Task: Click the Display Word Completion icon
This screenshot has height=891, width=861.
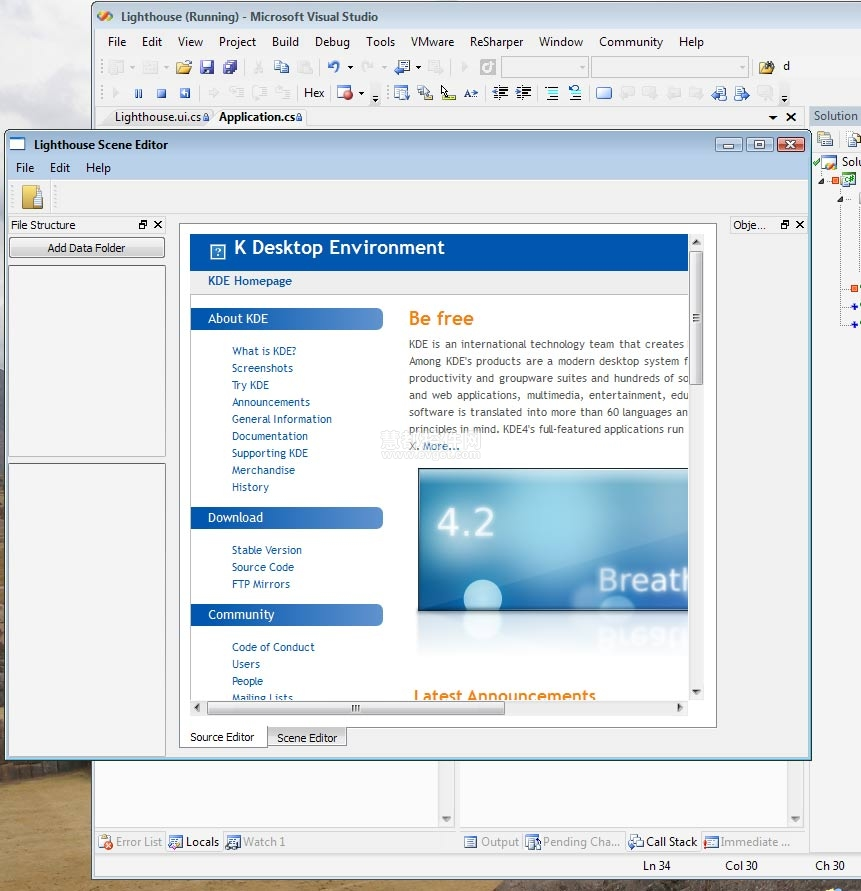Action: 471,93
